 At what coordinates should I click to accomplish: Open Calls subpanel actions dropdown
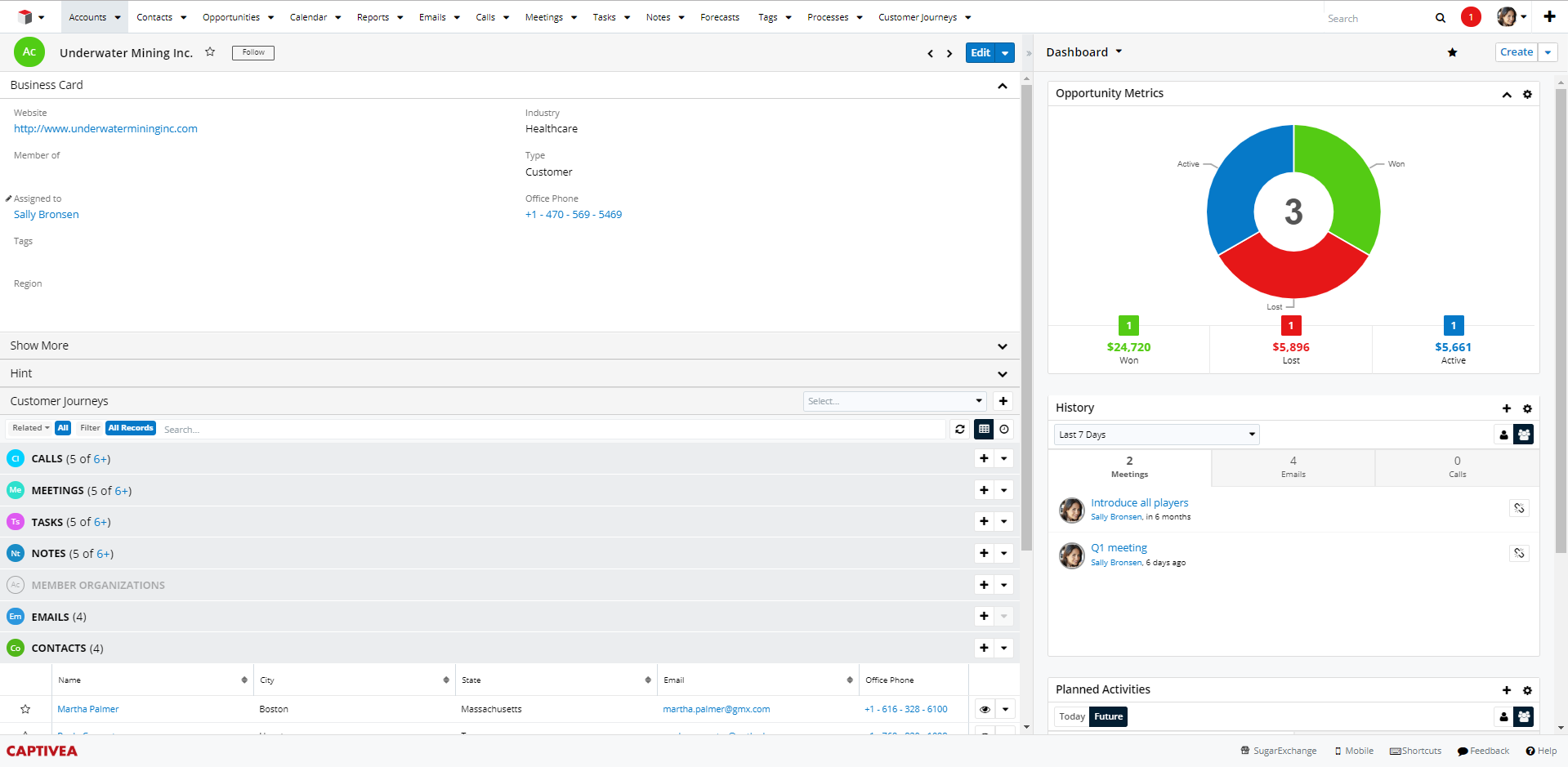click(1004, 458)
